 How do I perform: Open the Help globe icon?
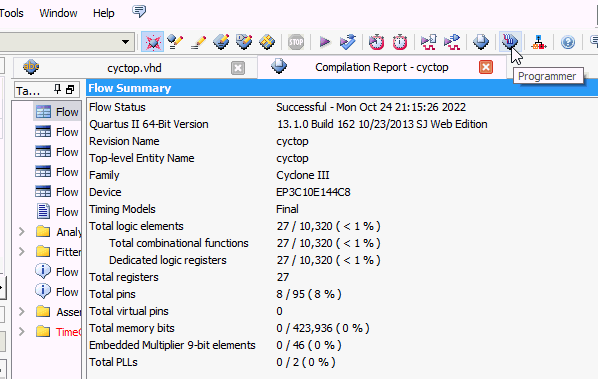568,42
